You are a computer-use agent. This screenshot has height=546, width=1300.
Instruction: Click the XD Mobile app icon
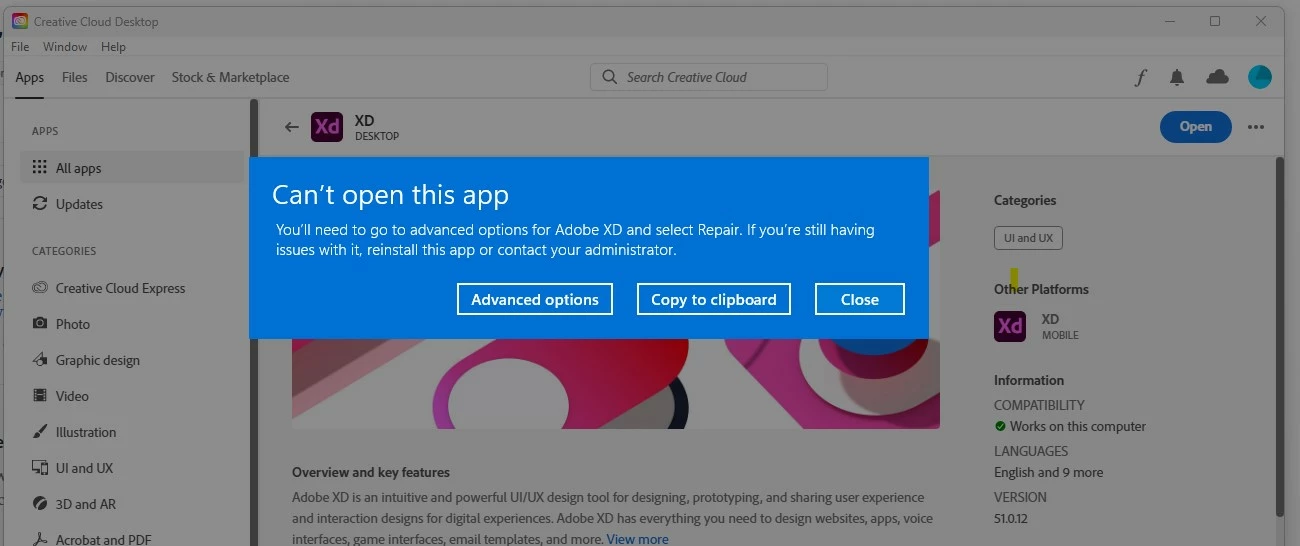[1010, 326]
